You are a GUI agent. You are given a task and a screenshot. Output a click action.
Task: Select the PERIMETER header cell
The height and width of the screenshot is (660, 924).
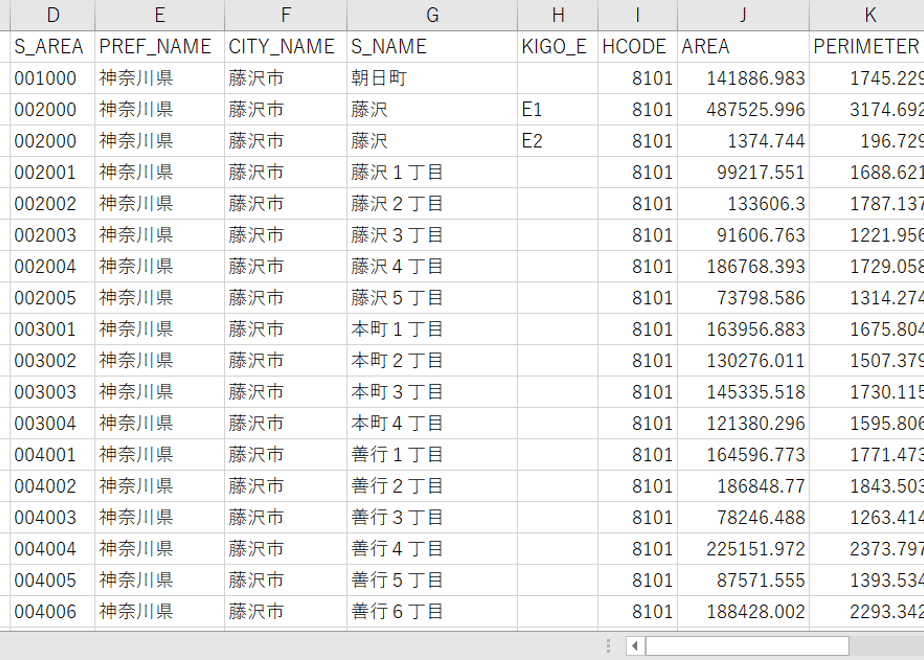[x=867, y=47]
